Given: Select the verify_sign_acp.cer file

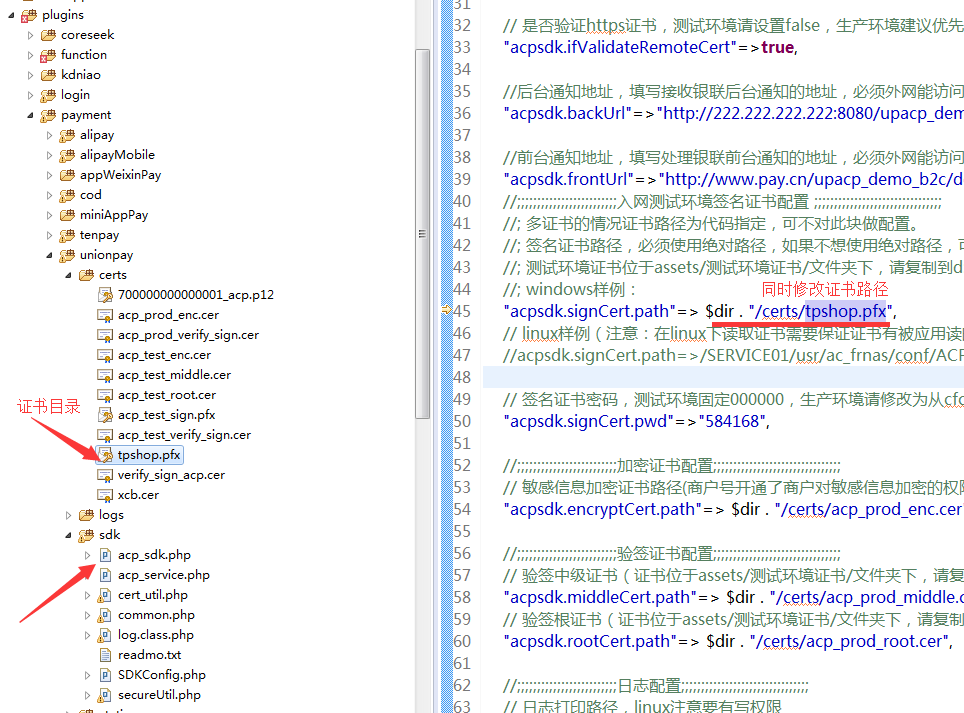Looking at the screenshot, I should [171, 475].
